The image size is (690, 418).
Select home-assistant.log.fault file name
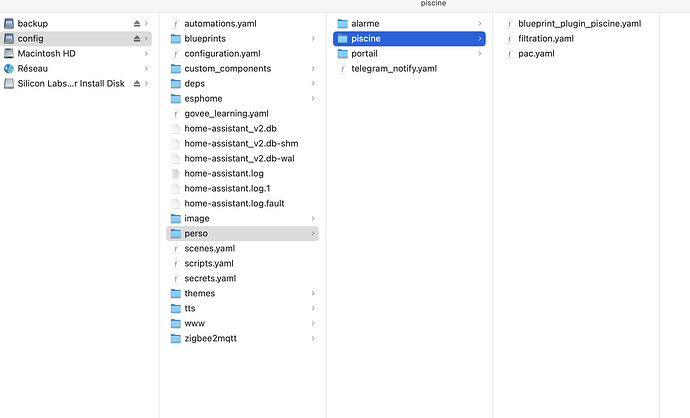(x=234, y=204)
